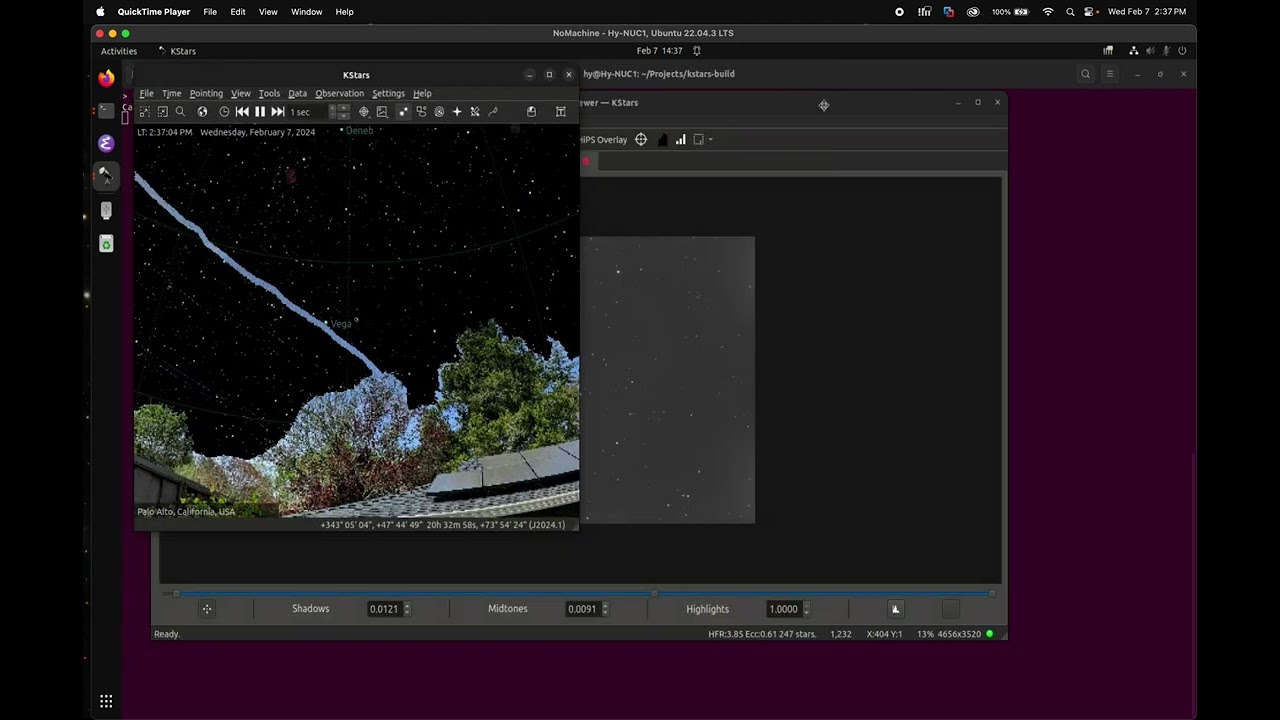Viewport: 1280px width, 720px height.
Task: Click the signal bars FITS viewer toolbar icon
Action: pos(680,140)
